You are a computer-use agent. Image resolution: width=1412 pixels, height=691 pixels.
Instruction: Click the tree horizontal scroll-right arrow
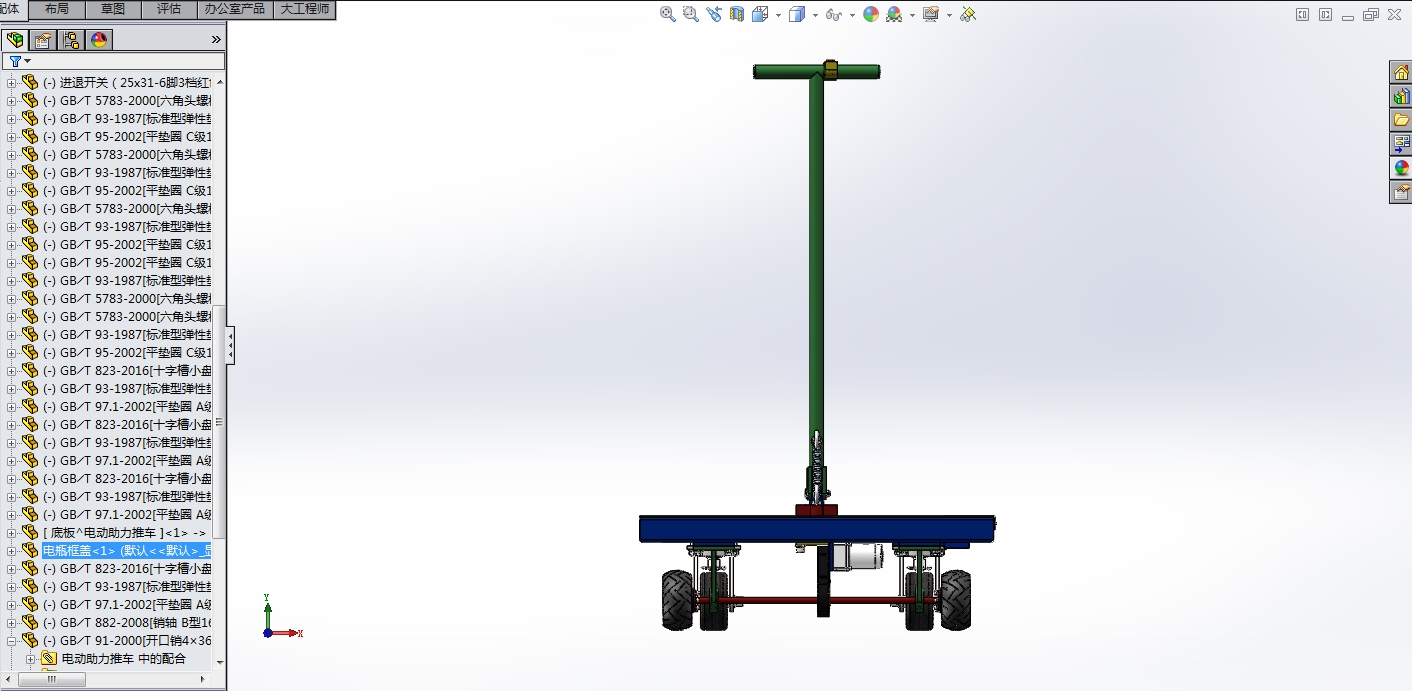pyautogui.click(x=204, y=679)
